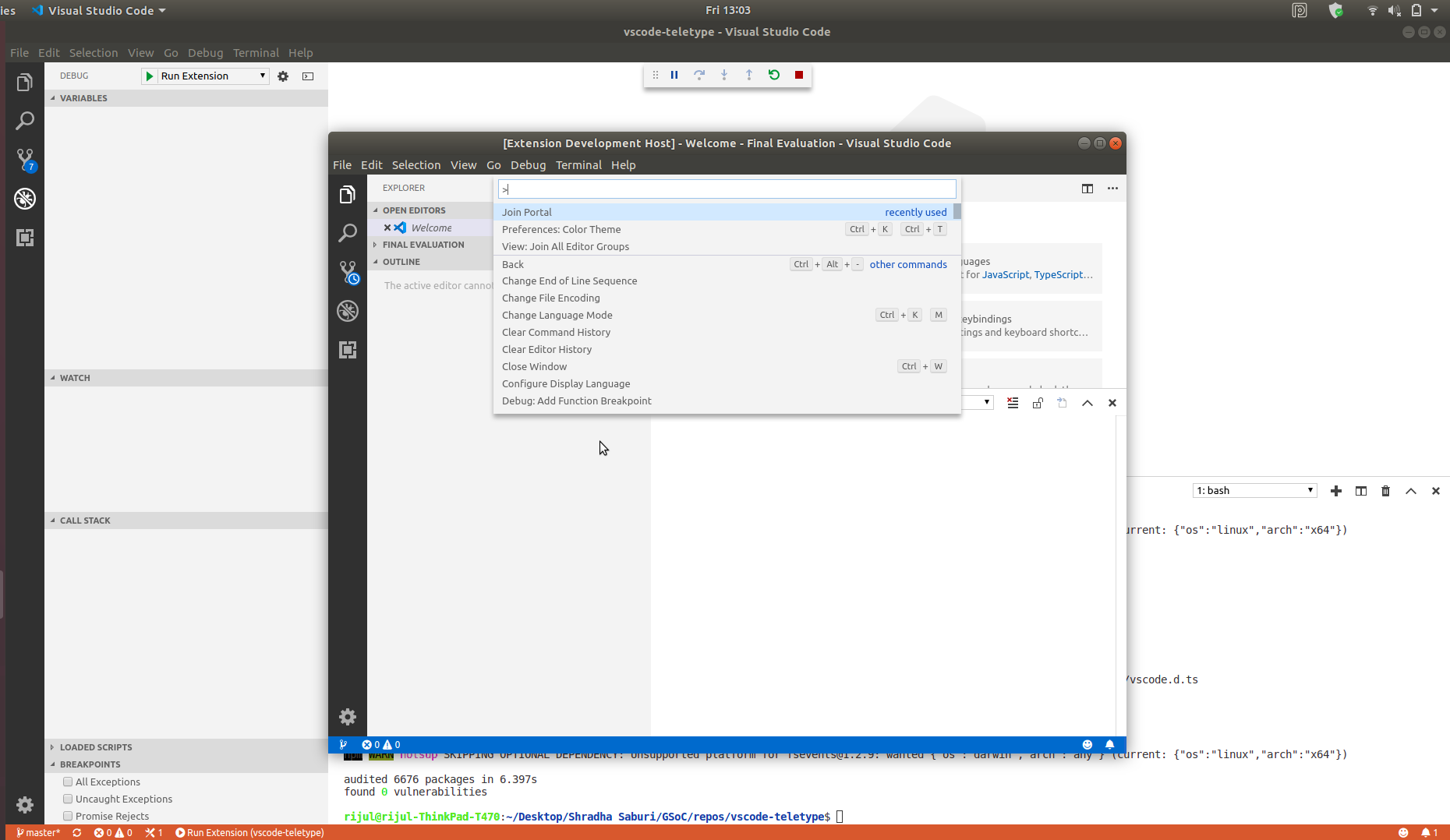The width and height of the screenshot is (1450, 840).
Task: Open Search icon in Extension Host window
Action: click(348, 233)
